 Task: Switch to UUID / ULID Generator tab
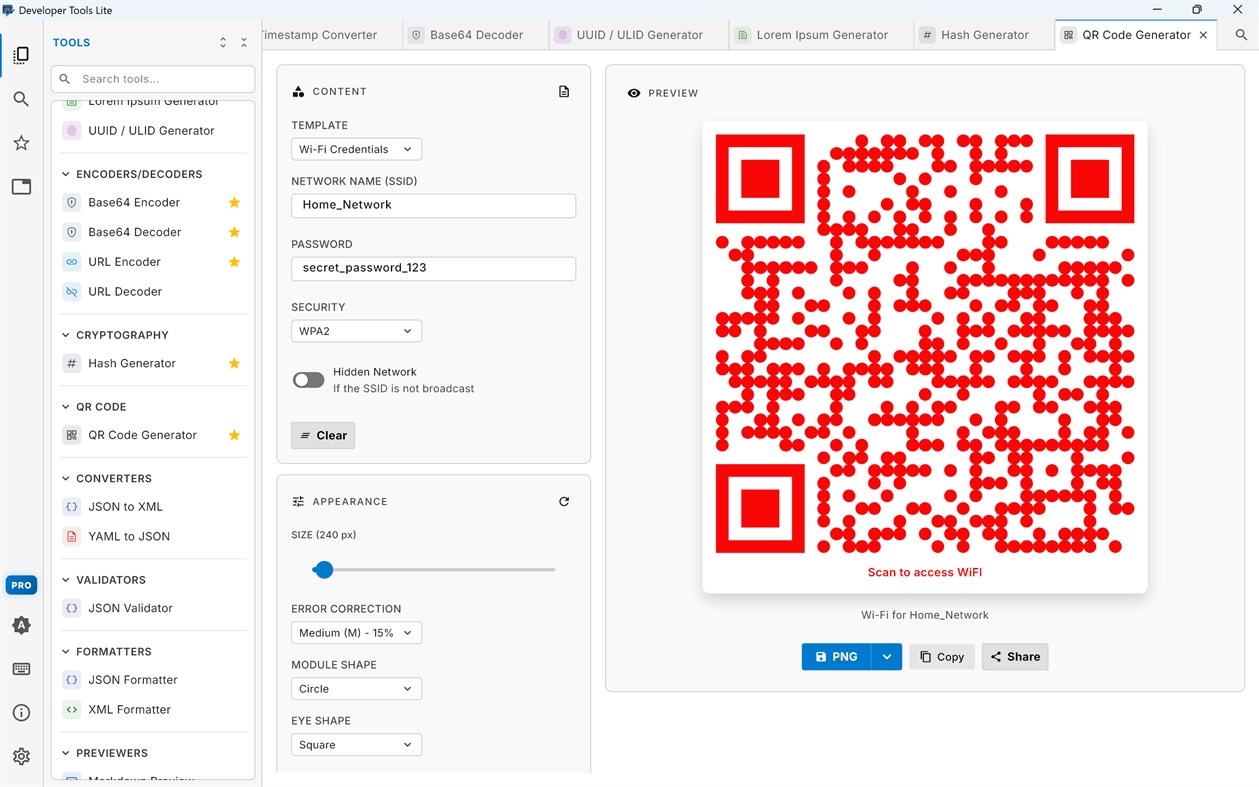click(x=639, y=35)
